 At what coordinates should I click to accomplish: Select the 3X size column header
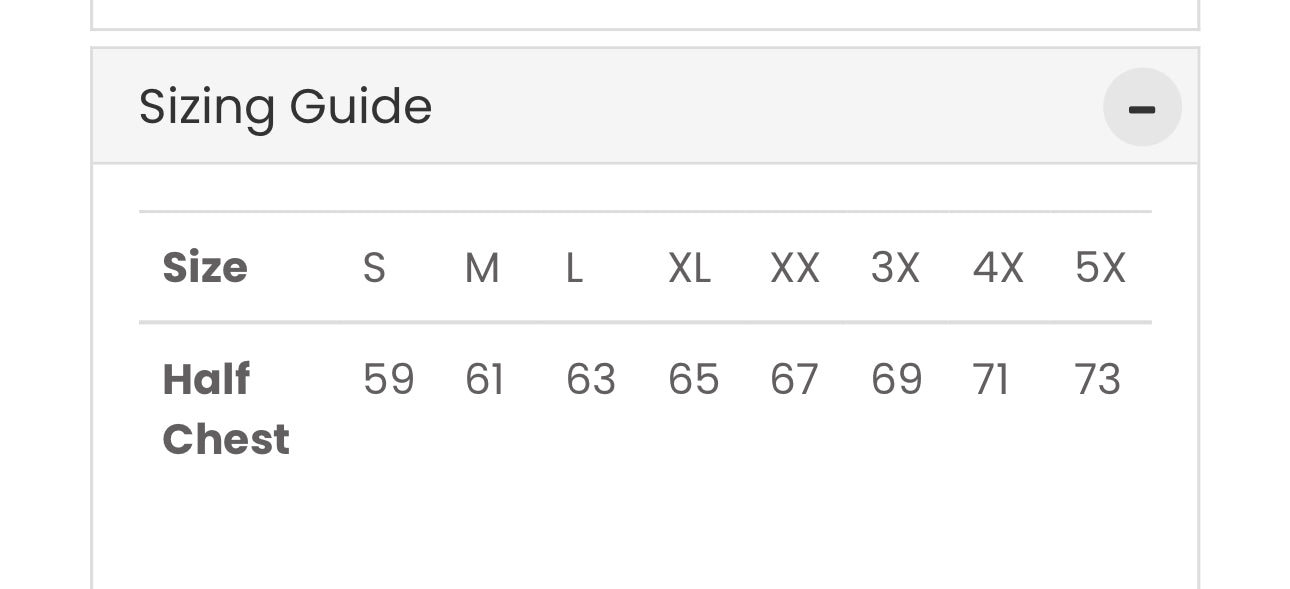tap(895, 268)
